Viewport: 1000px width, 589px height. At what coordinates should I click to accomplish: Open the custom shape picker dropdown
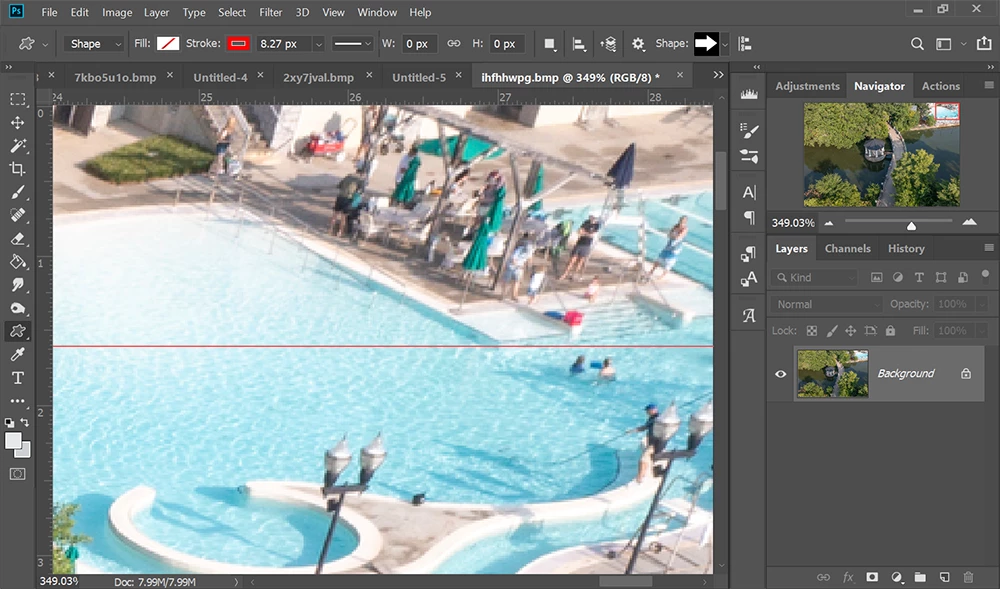pos(724,44)
